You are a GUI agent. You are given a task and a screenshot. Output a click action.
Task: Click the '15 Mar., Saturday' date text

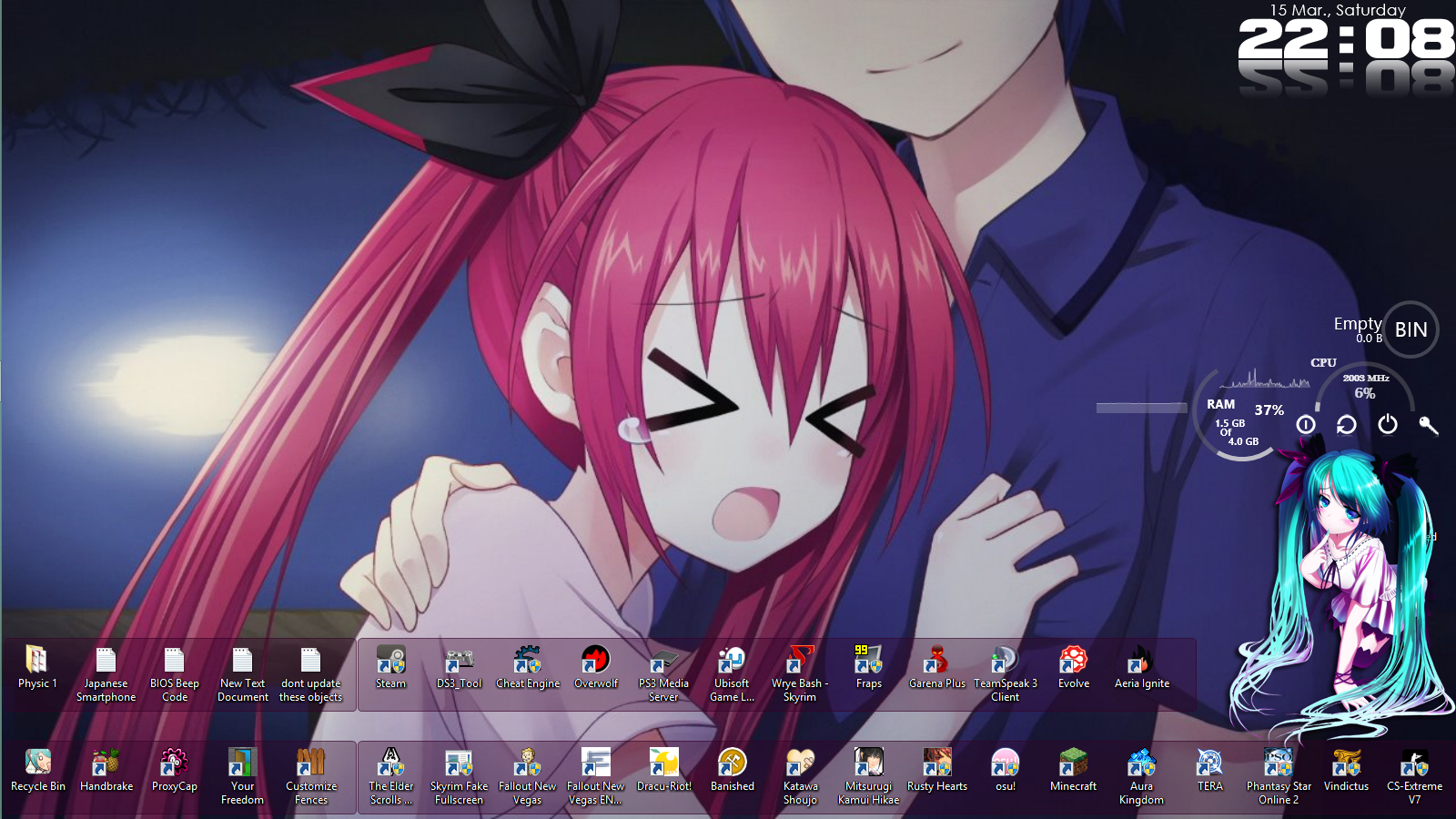[x=1338, y=10]
